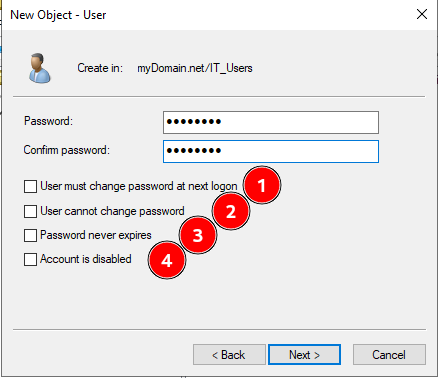Image resolution: width=438 pixels, height=378 pixels.
Task: Click the myDomain.net/IT_Users path text
Action: 195,68
